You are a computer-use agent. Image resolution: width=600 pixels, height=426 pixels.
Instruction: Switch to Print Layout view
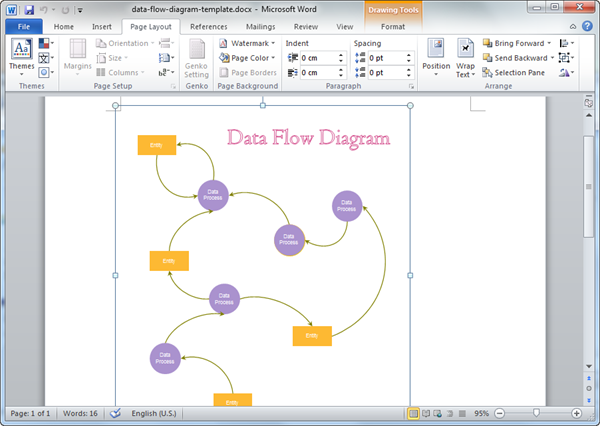tap(413, 413)
